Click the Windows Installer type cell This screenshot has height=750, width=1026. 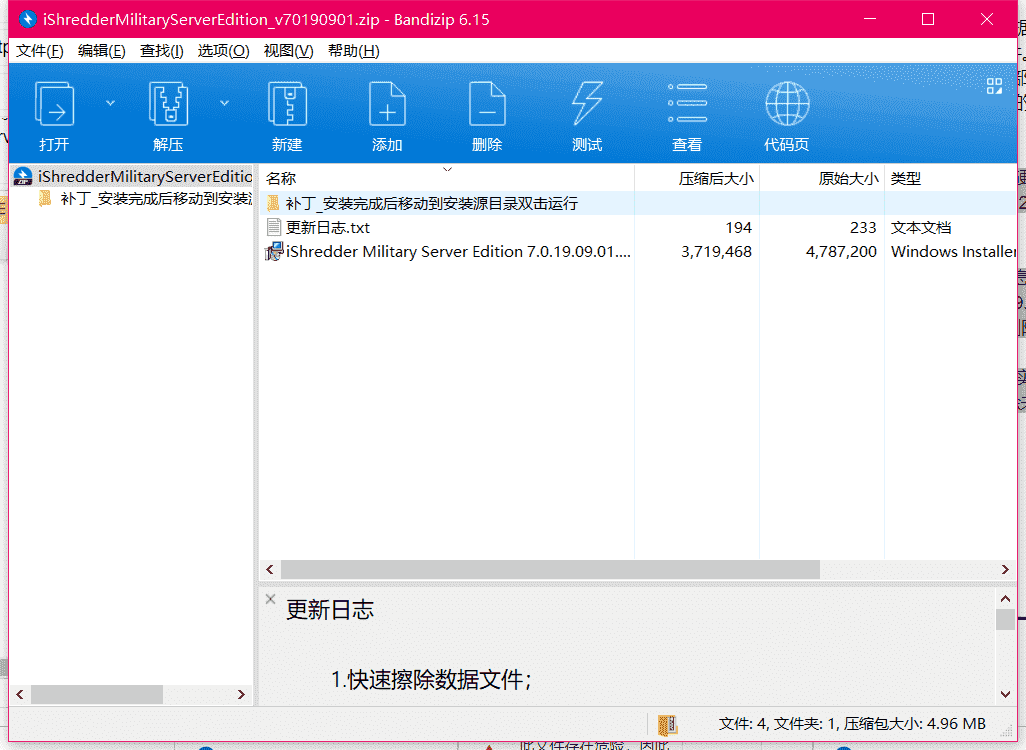tap(953, 252)
